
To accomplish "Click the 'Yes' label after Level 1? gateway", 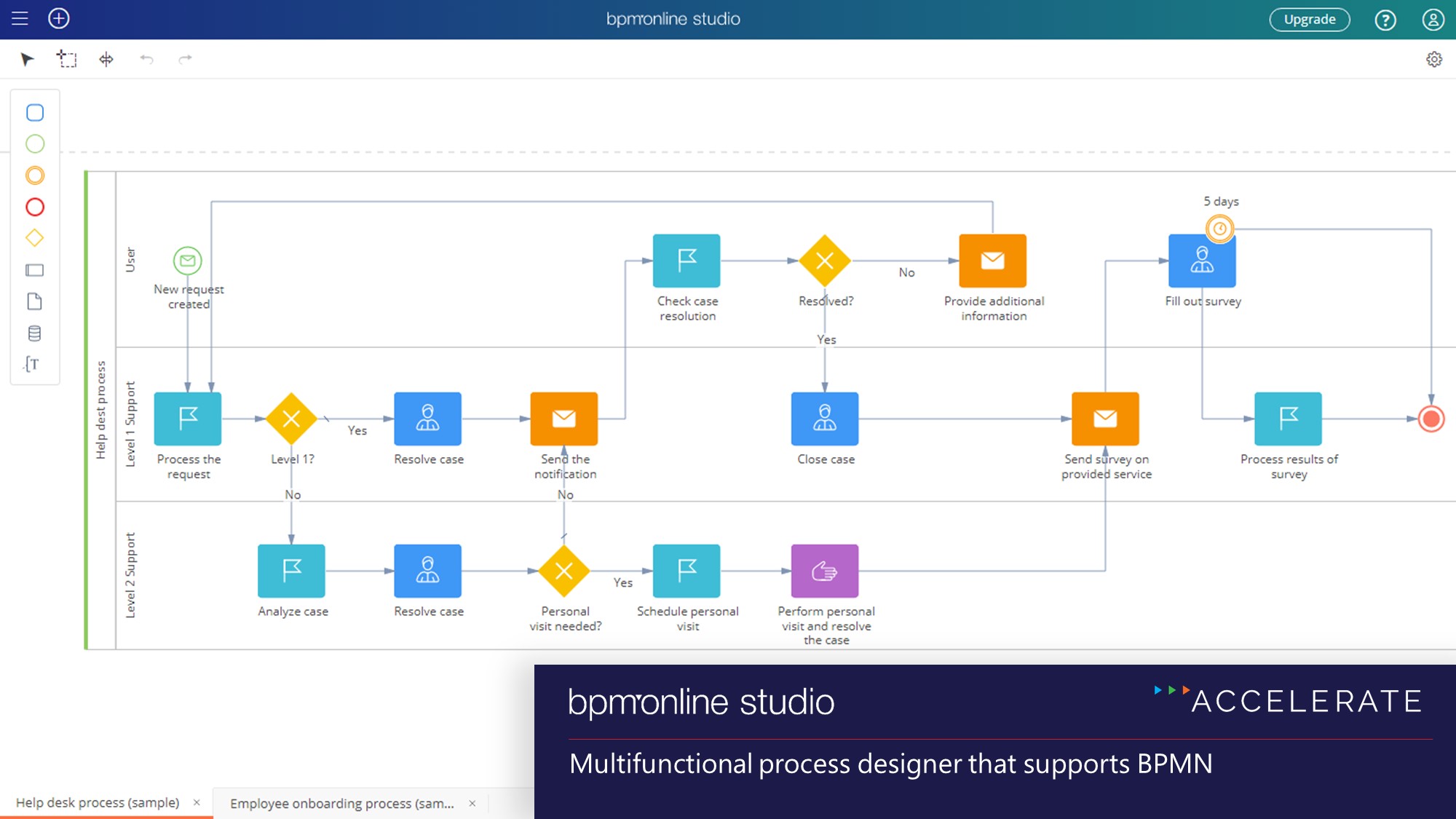I will [x=357, y=430].
